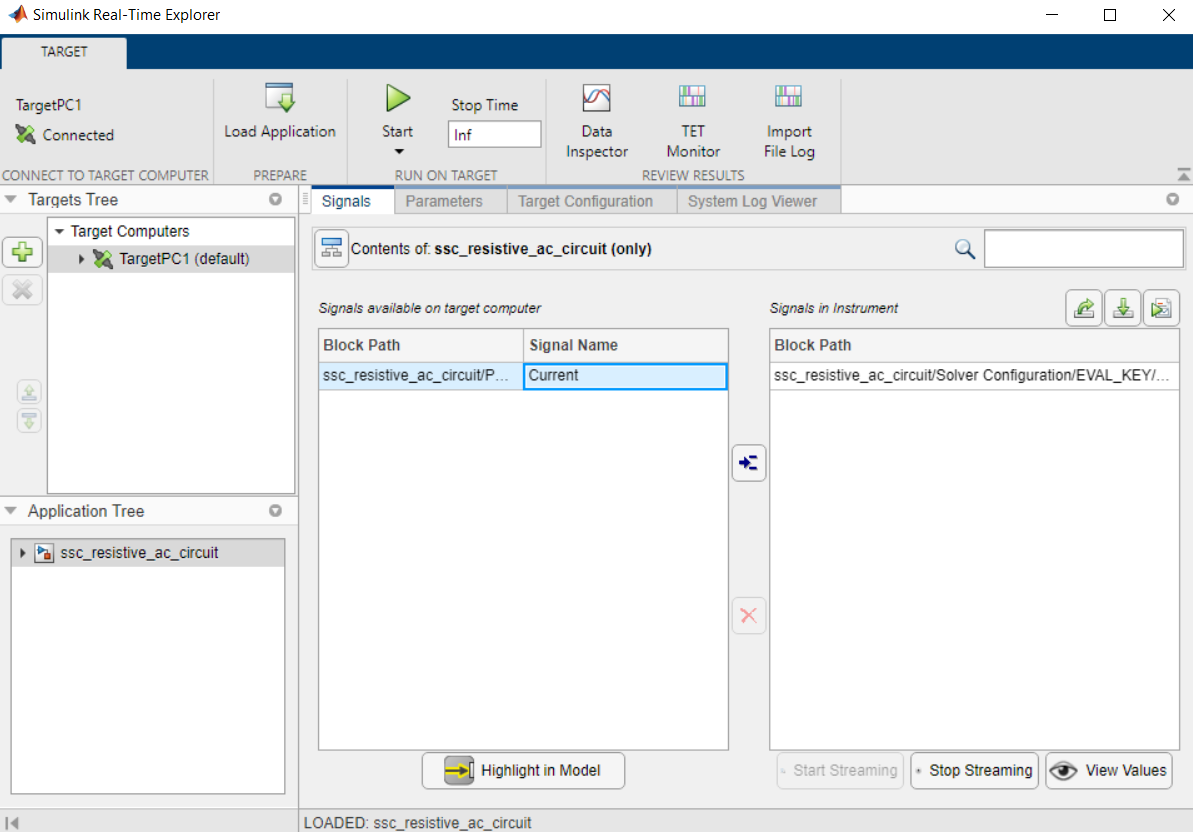Viewport: 1193px width, 832px height.
Task: Add selected signal to instrument with arrow button
Action: [748, 462]
